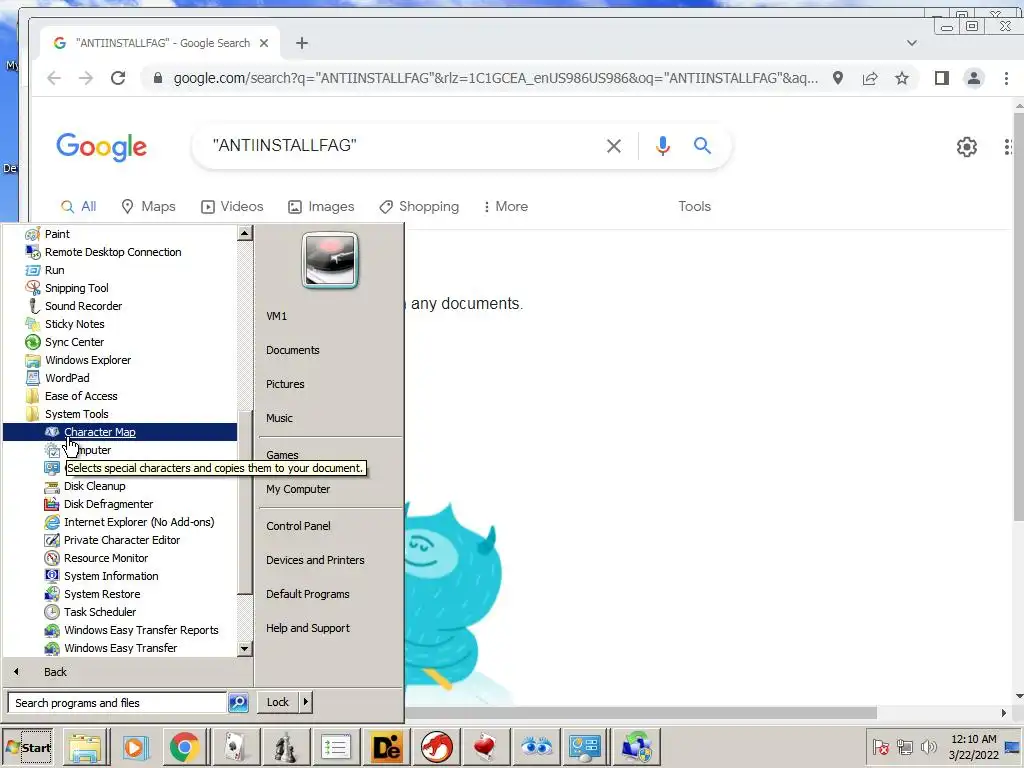Click the Start button
This screenshot has width=1024, height=768.
click(28, 747)
